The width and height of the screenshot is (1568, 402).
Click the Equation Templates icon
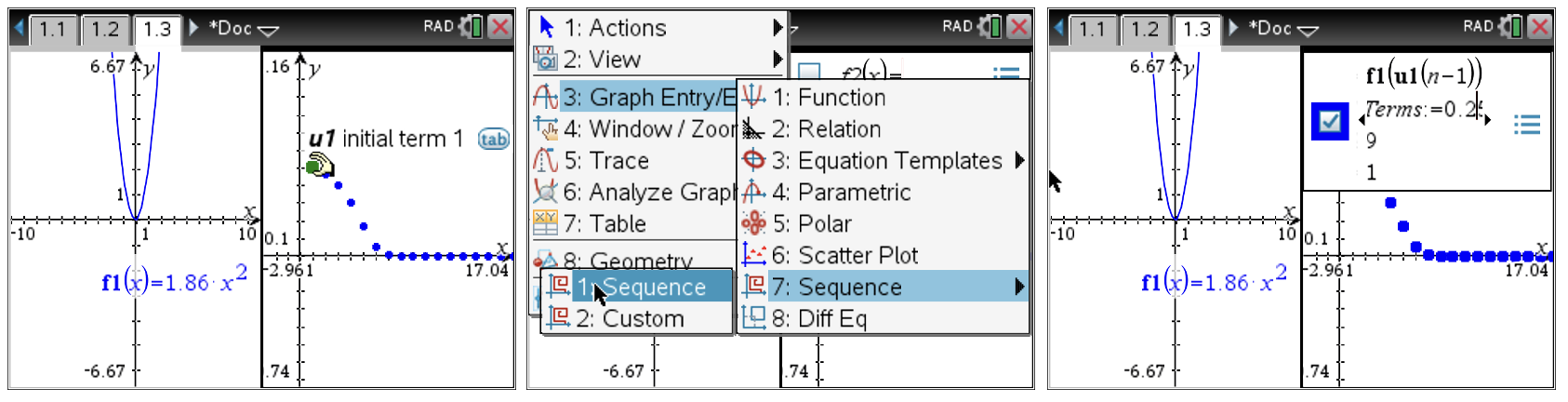tap(753, 160)
